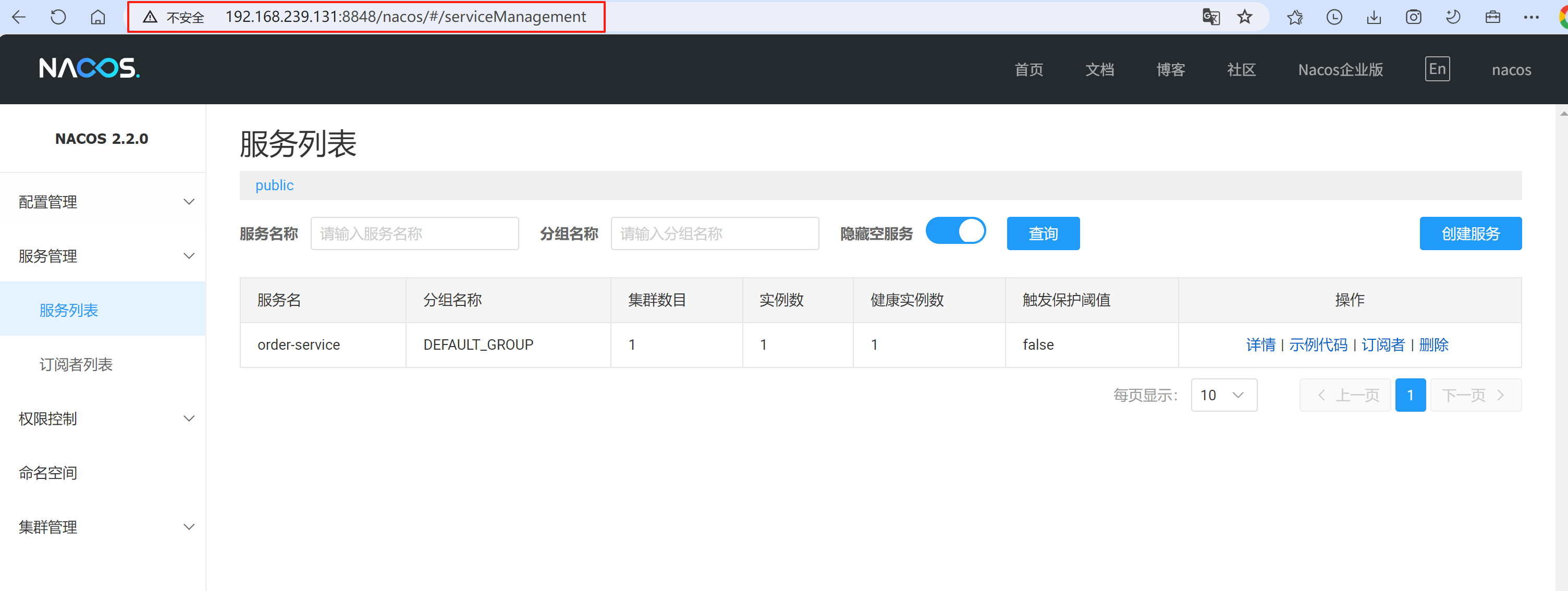The height and width of the screenshot is (591, 1568).
Task: Open 命名空间 from the sidebar
Action: pos(48,473)
